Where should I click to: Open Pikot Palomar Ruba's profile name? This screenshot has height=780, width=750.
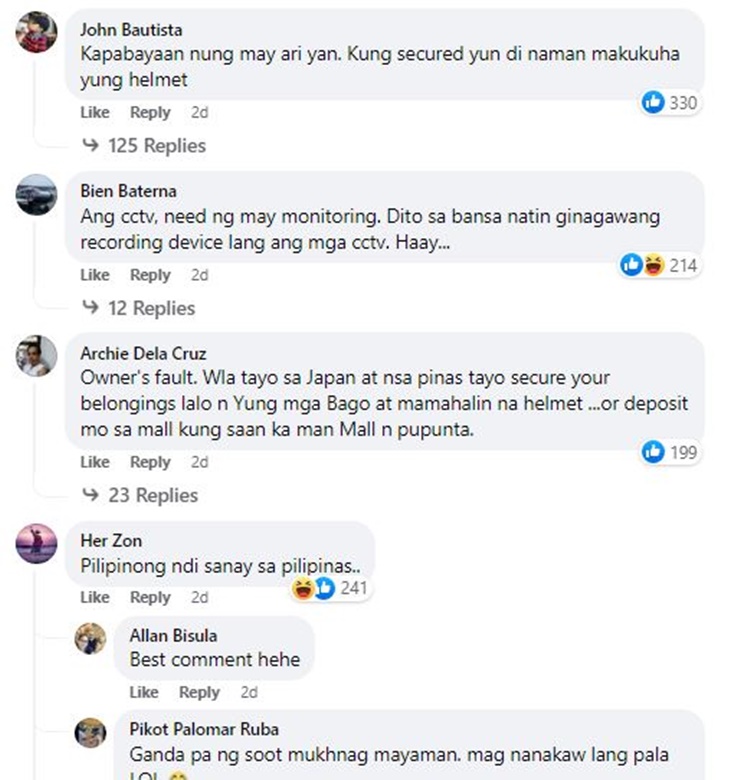(204, 729)
